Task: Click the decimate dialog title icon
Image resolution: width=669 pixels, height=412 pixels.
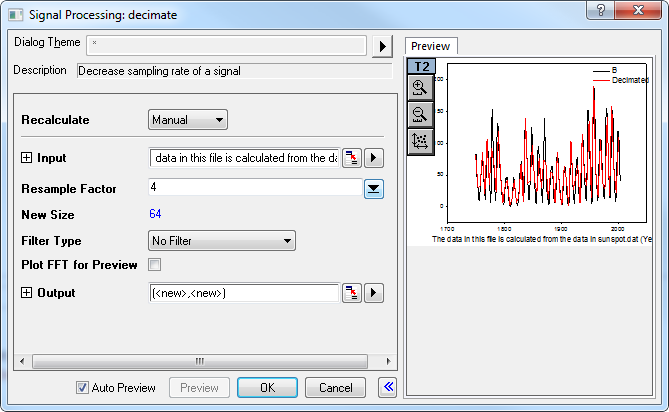Action: (x=16, y=15)
